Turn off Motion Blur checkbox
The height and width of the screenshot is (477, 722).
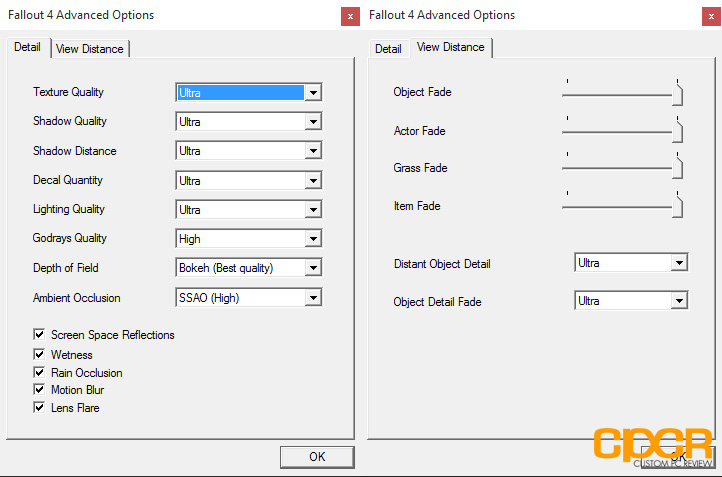[39, 390]
